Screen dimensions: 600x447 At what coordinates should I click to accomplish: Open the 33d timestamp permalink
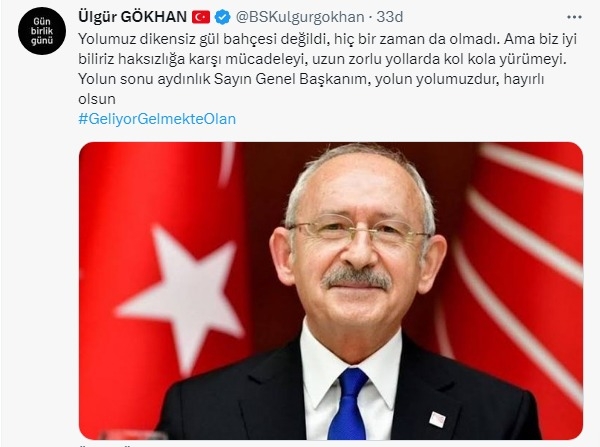(x=390, y=17)
